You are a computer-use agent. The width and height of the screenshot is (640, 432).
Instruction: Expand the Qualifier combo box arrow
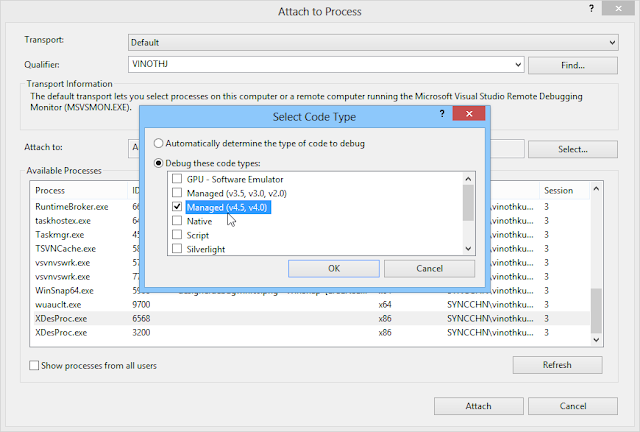[518, 65]
